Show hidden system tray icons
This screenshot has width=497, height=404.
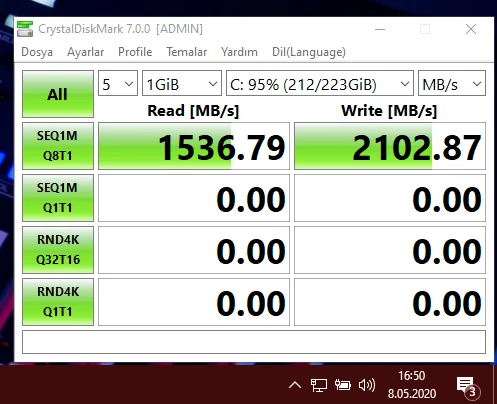click(x=295, y=385)
